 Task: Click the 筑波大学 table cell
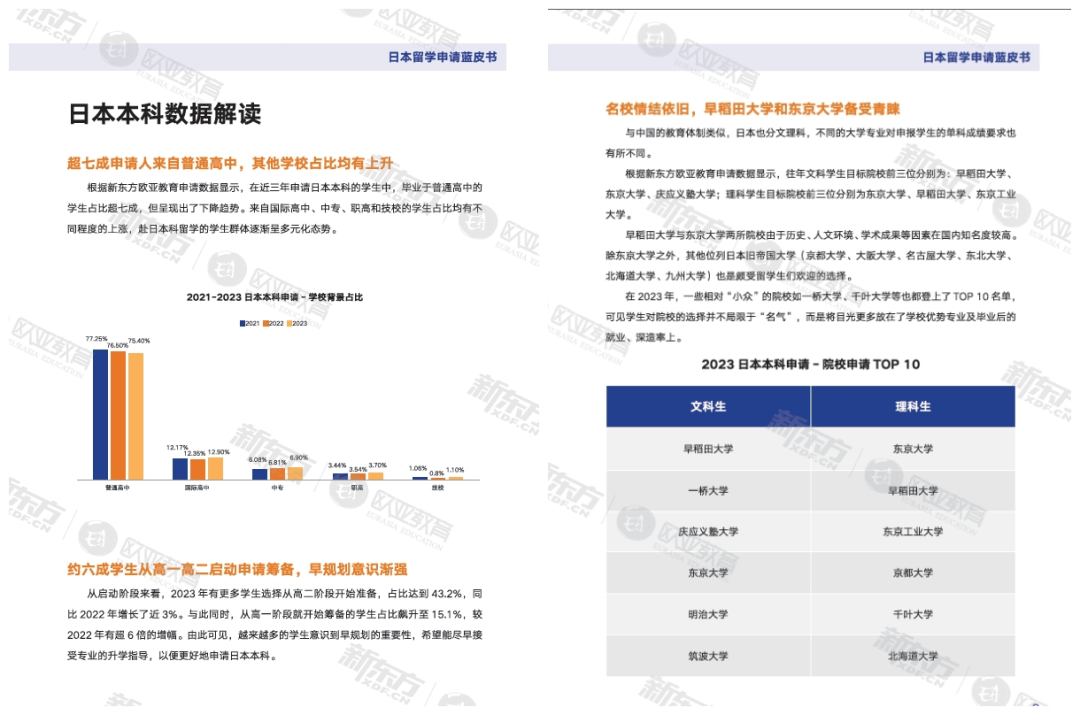pyautogui.click(x=708, y=656)
